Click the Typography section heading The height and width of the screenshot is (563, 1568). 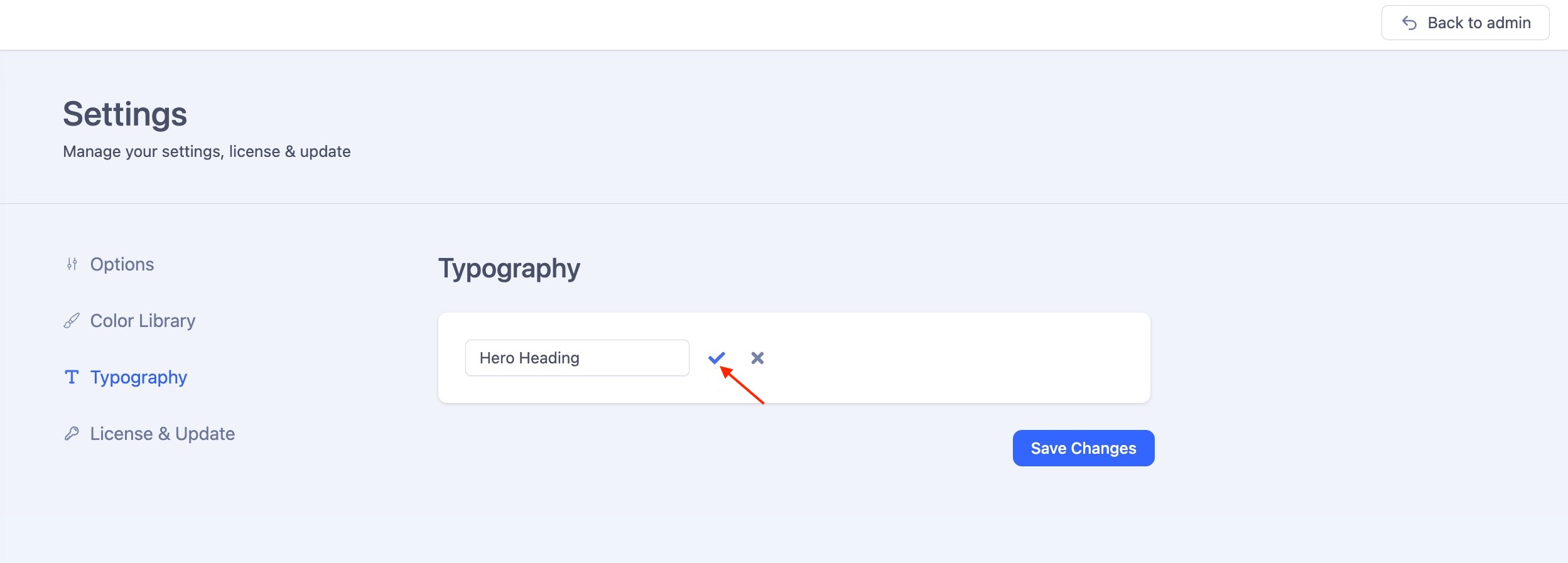click(x=509, y=268)
